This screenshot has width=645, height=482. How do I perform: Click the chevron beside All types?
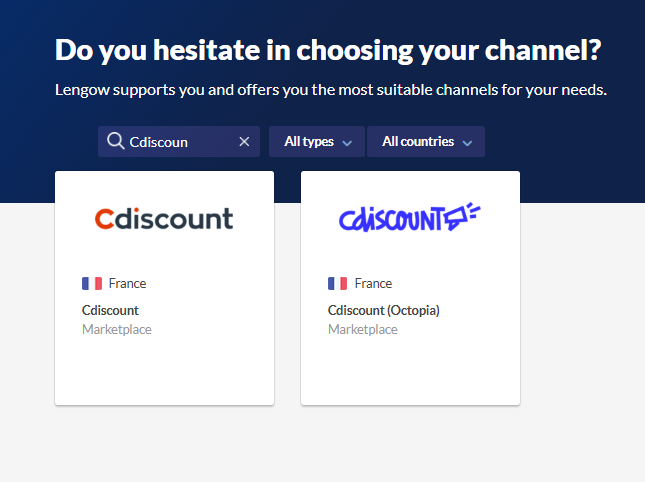click(x=347, y=143)
